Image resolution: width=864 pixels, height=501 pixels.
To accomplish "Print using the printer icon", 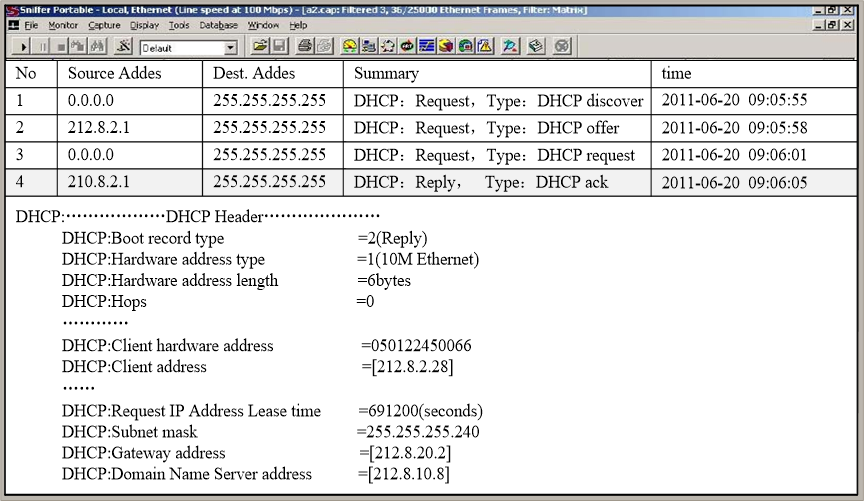I will click(x=305, y=46).
